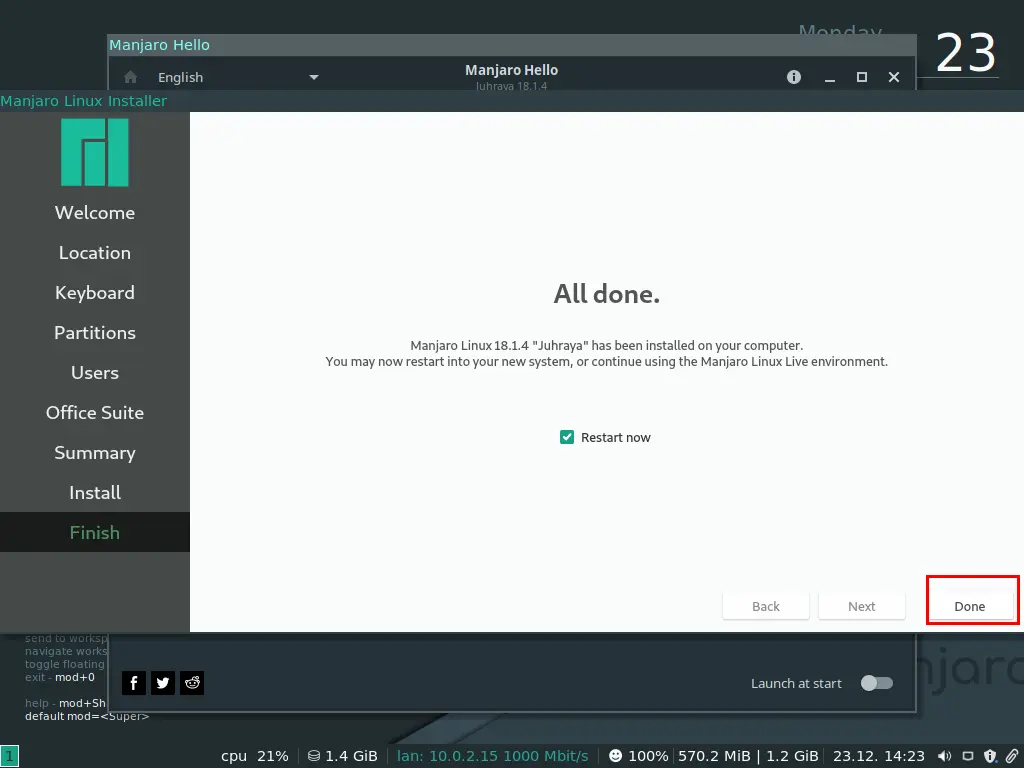The image size is (1024, 768).
Task: Open the Facebook link icon
Action: [134, 683]
